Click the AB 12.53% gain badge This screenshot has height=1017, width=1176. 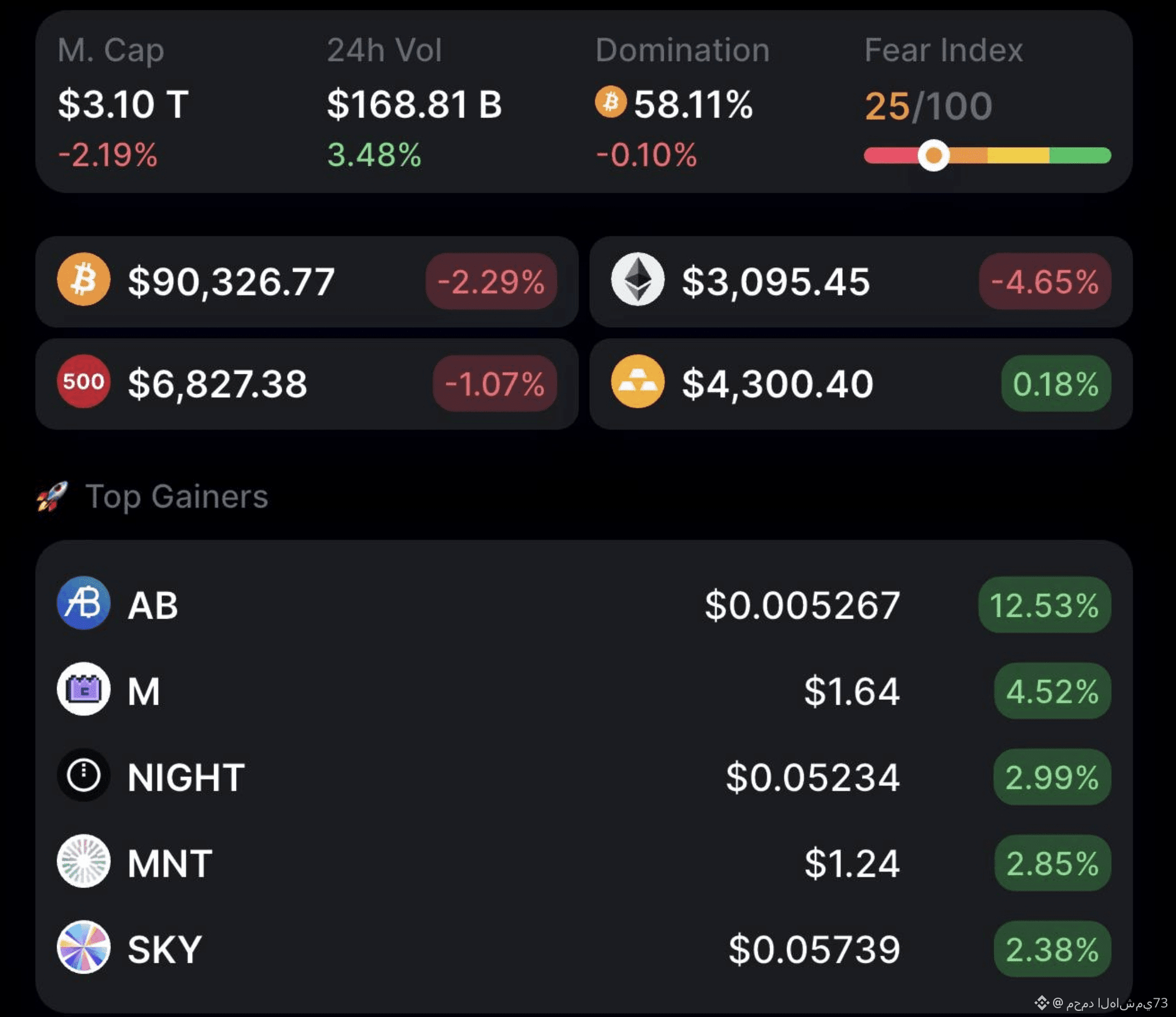pos(1044,605)
